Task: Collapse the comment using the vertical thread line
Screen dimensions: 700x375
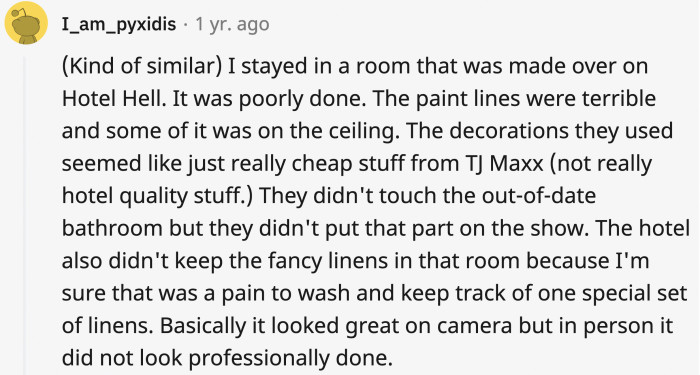Action: tap(26, 215)
